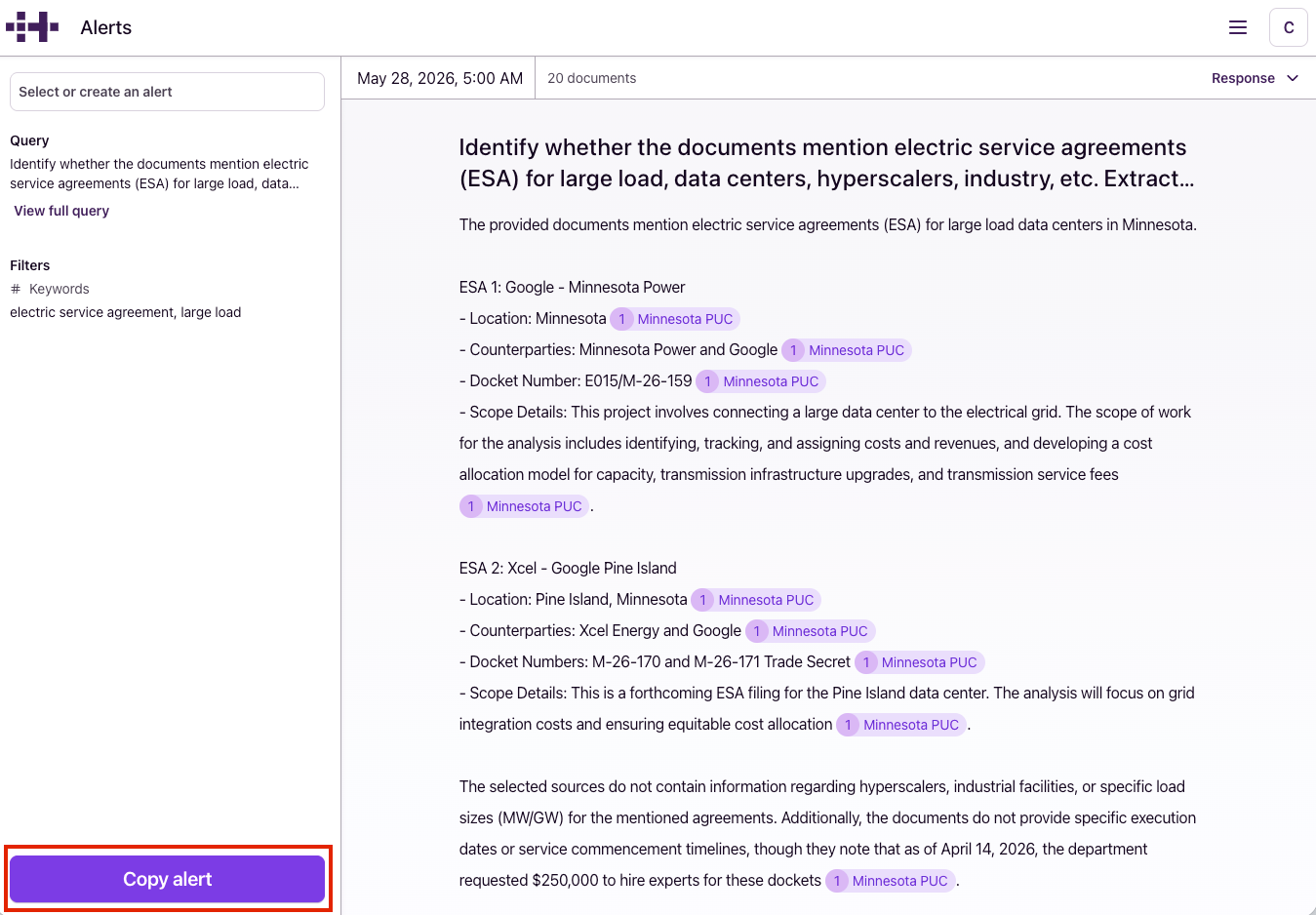Click View full query link
The image size is (1316, 915).
61,211
